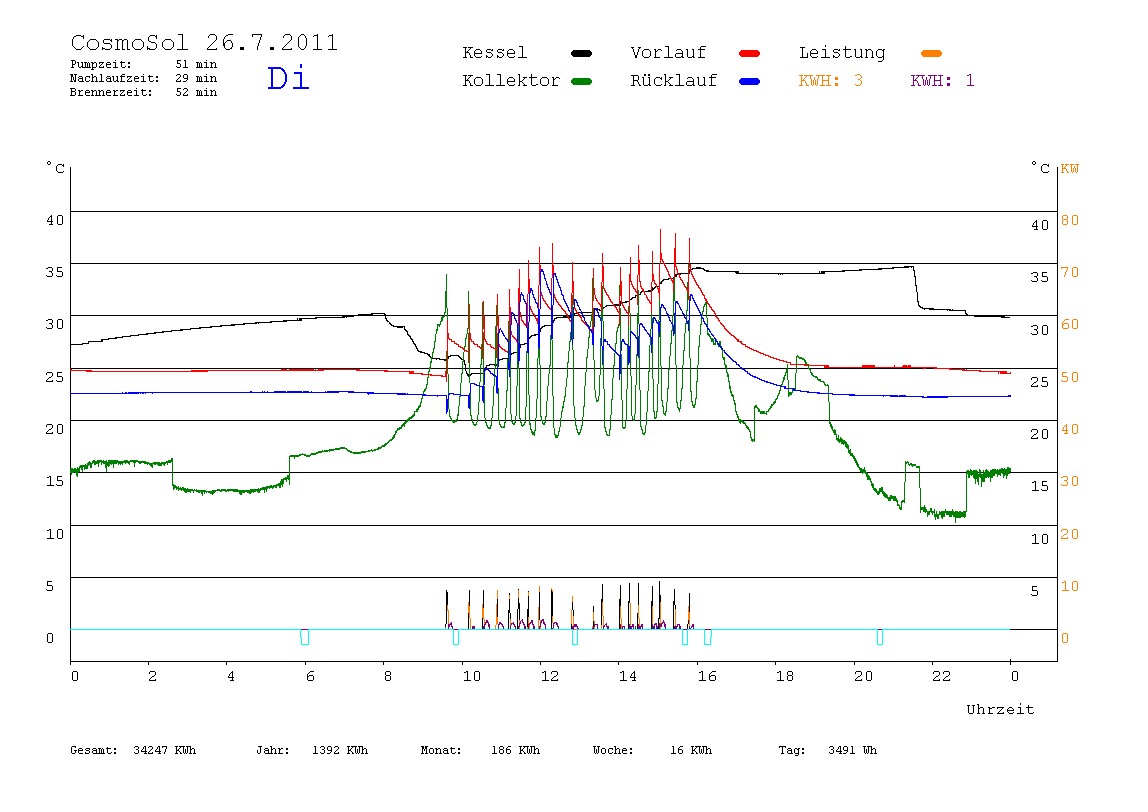The width and height of the screenshot is (1148, 812).
Task: Click the orange 'KWH: 3' value
Action: click(831, 81)
